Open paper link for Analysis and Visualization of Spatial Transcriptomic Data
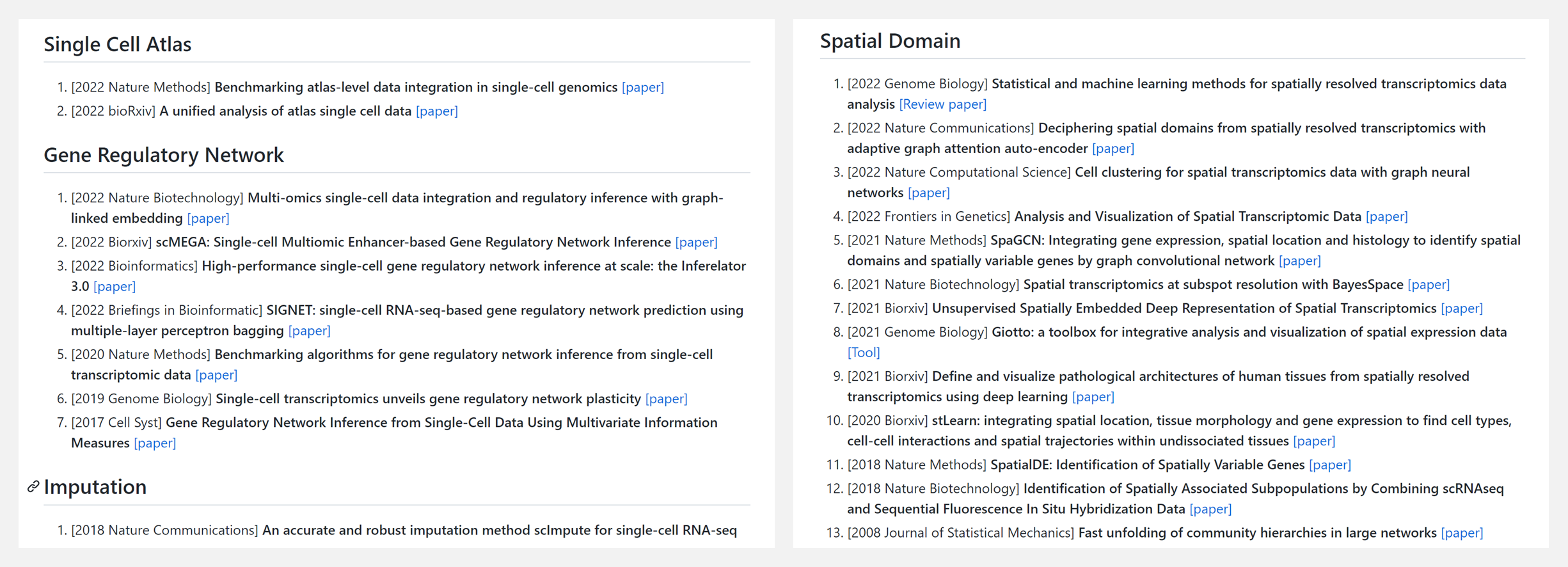This screenshot has width=1568, height=567. click(x=1386, y=216)
